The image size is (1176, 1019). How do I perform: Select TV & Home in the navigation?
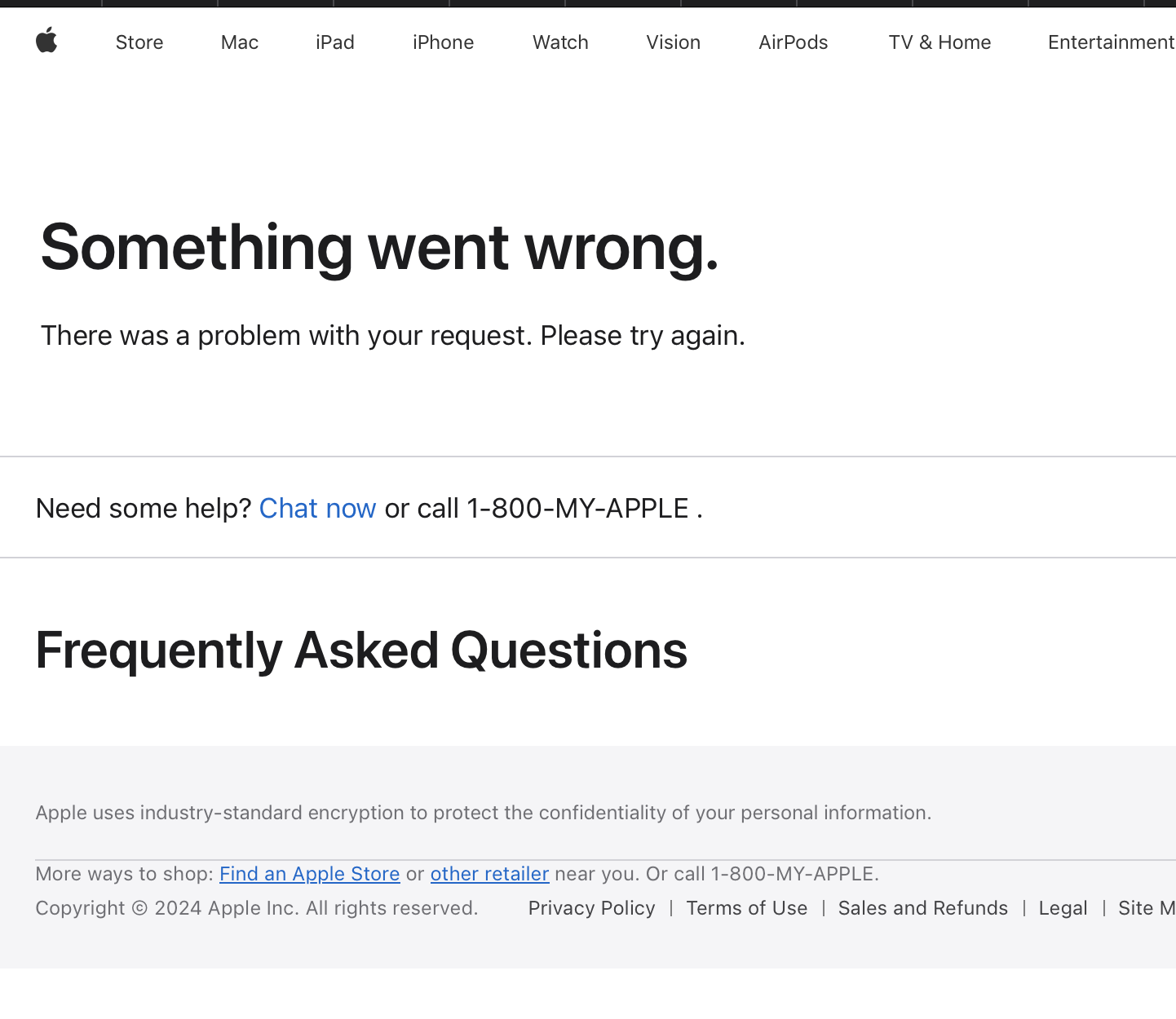pyautogui.click(x=939, y=42)
